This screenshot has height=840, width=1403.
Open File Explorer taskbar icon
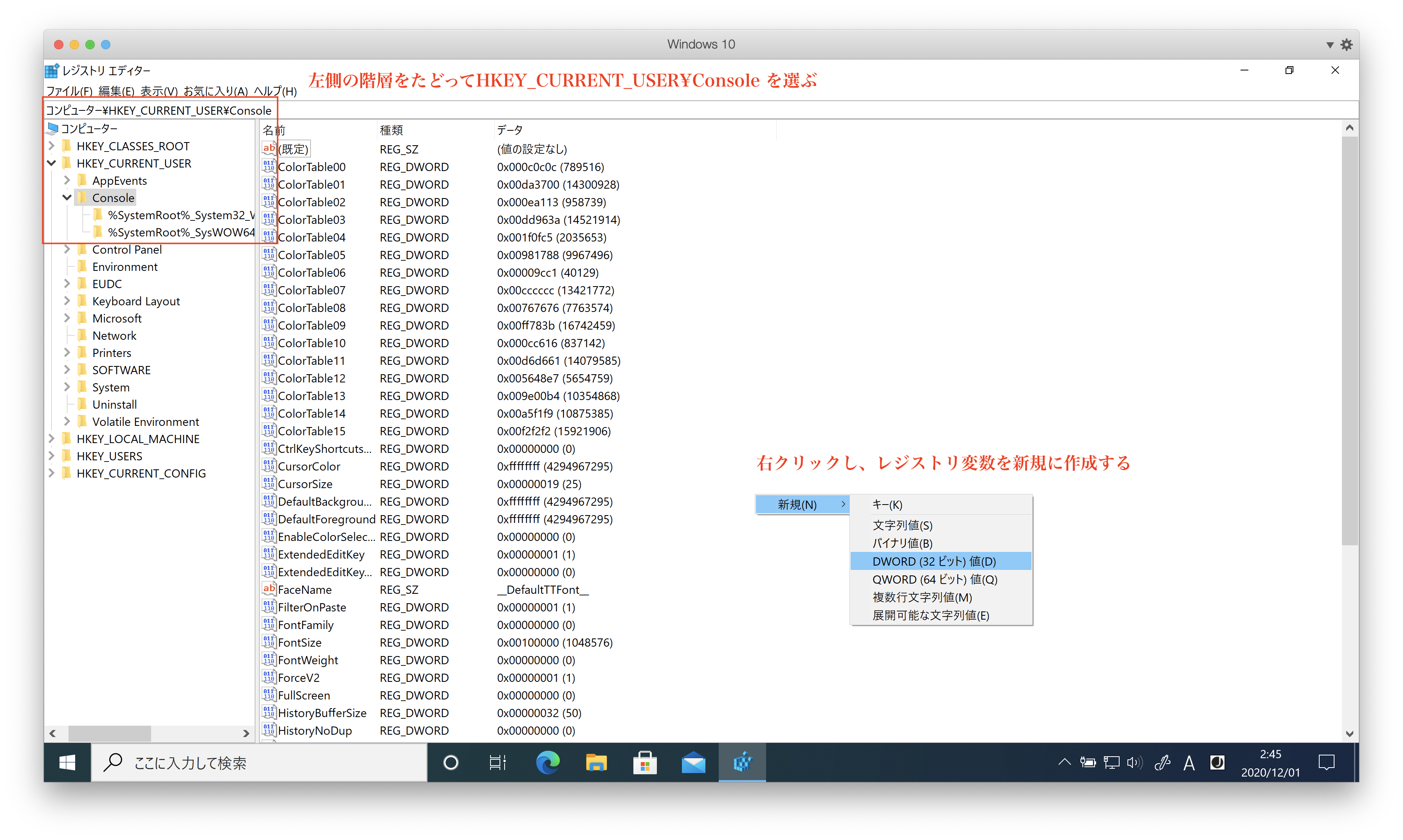tap(596, 763)
